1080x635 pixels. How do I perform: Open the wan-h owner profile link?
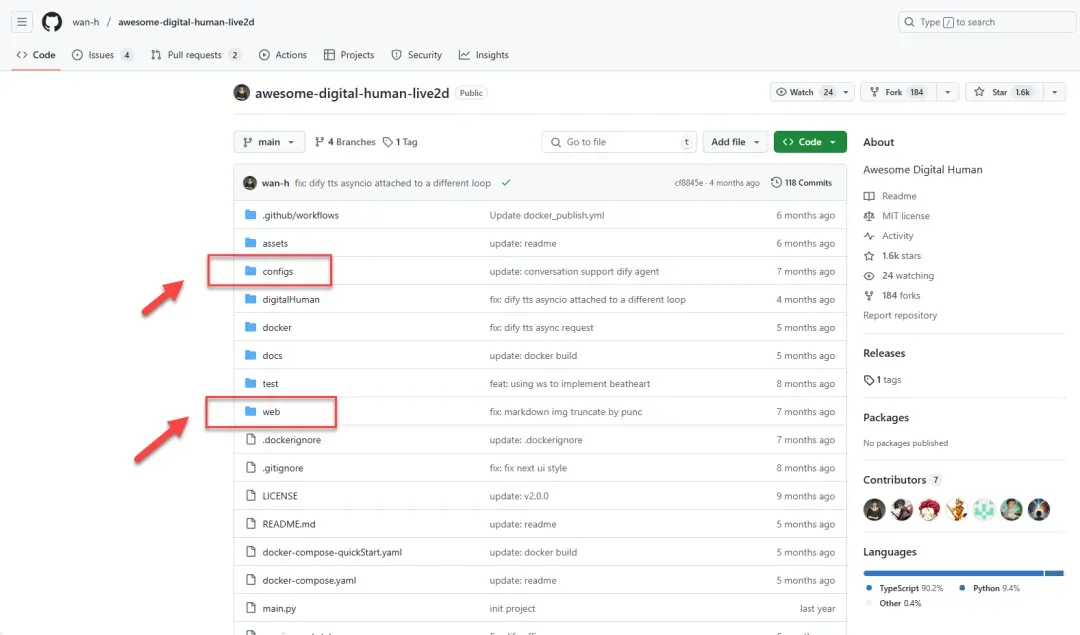(86, 22)
